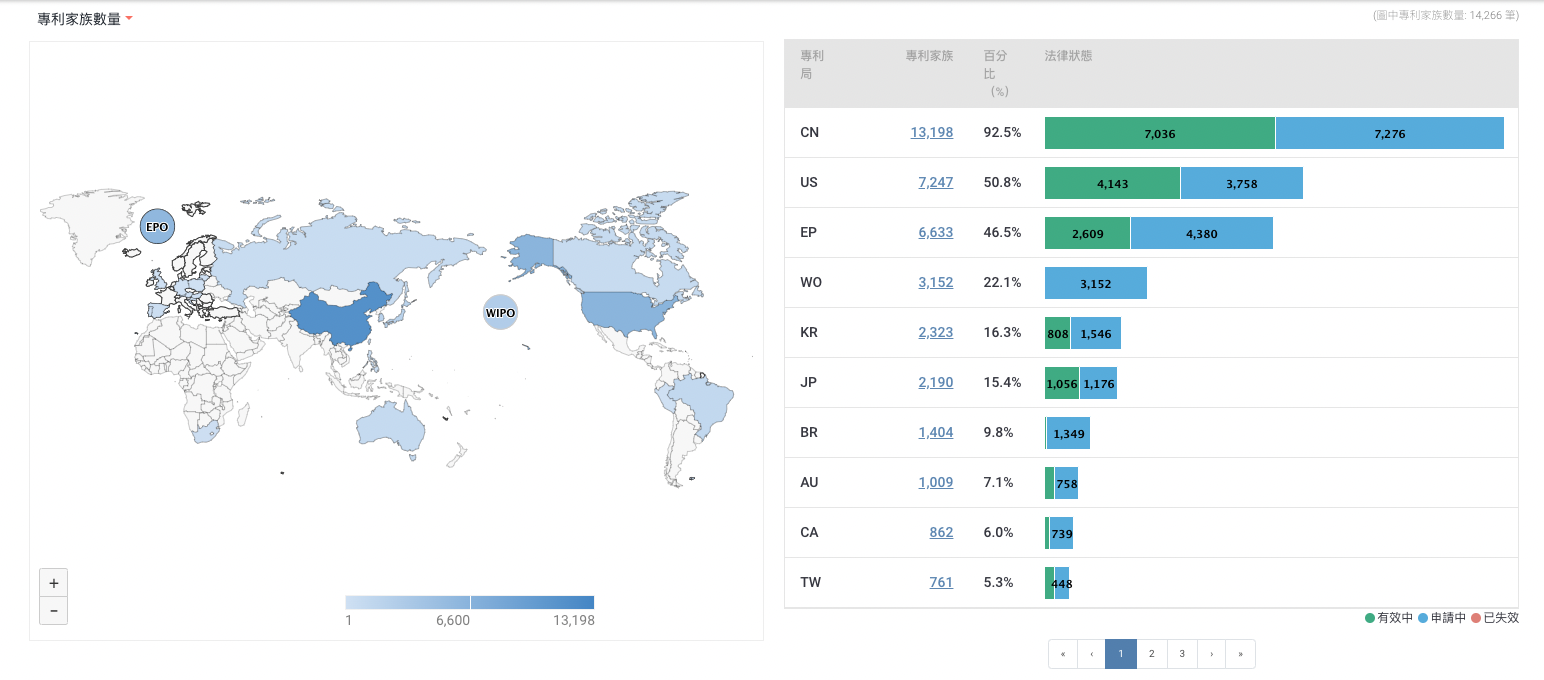Click the map color gradient legend bar

pos(470,602)
